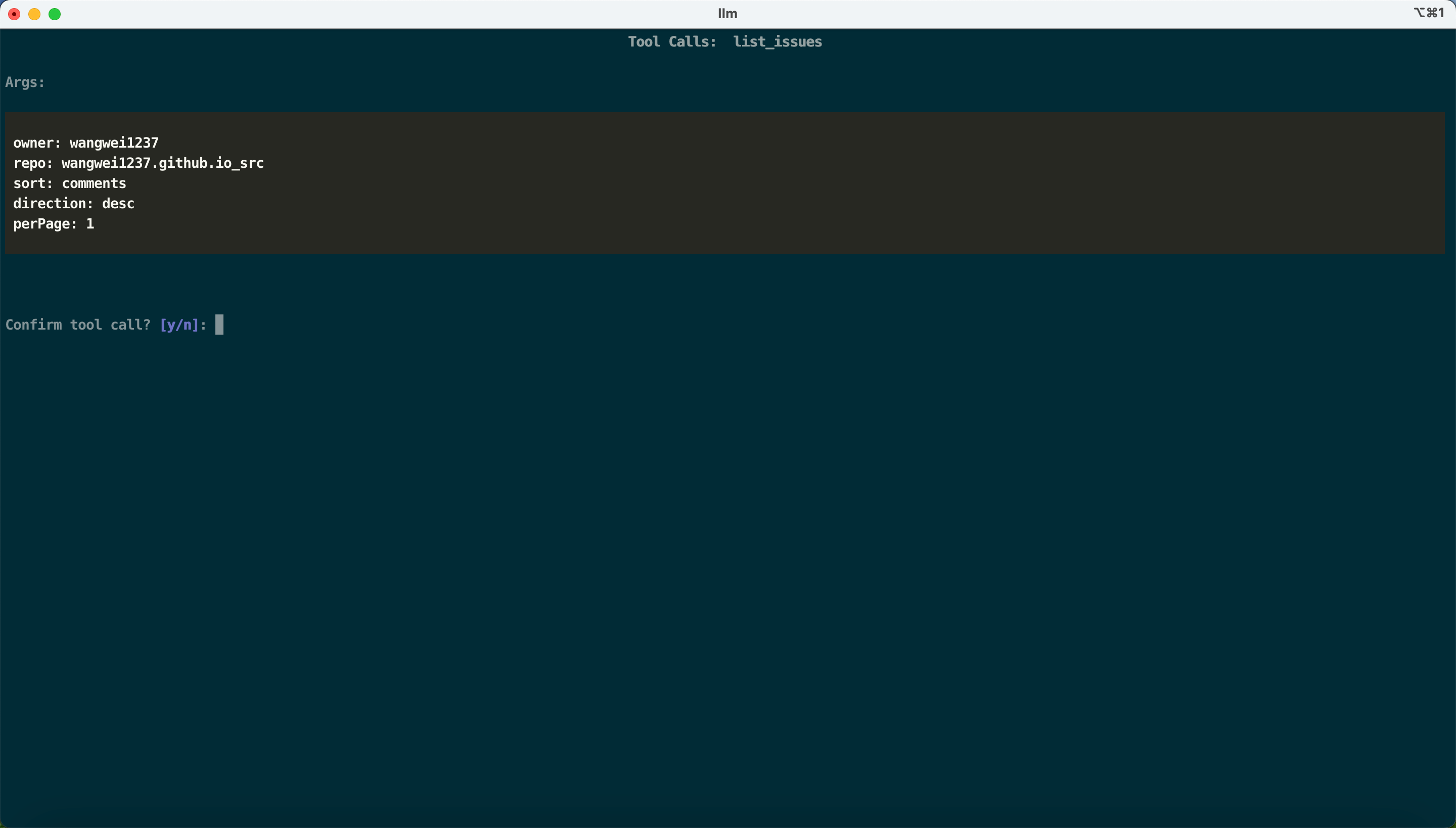1456x828 pixels.
Task: Click the '[y/n]' option text
Action: (179, 326)
